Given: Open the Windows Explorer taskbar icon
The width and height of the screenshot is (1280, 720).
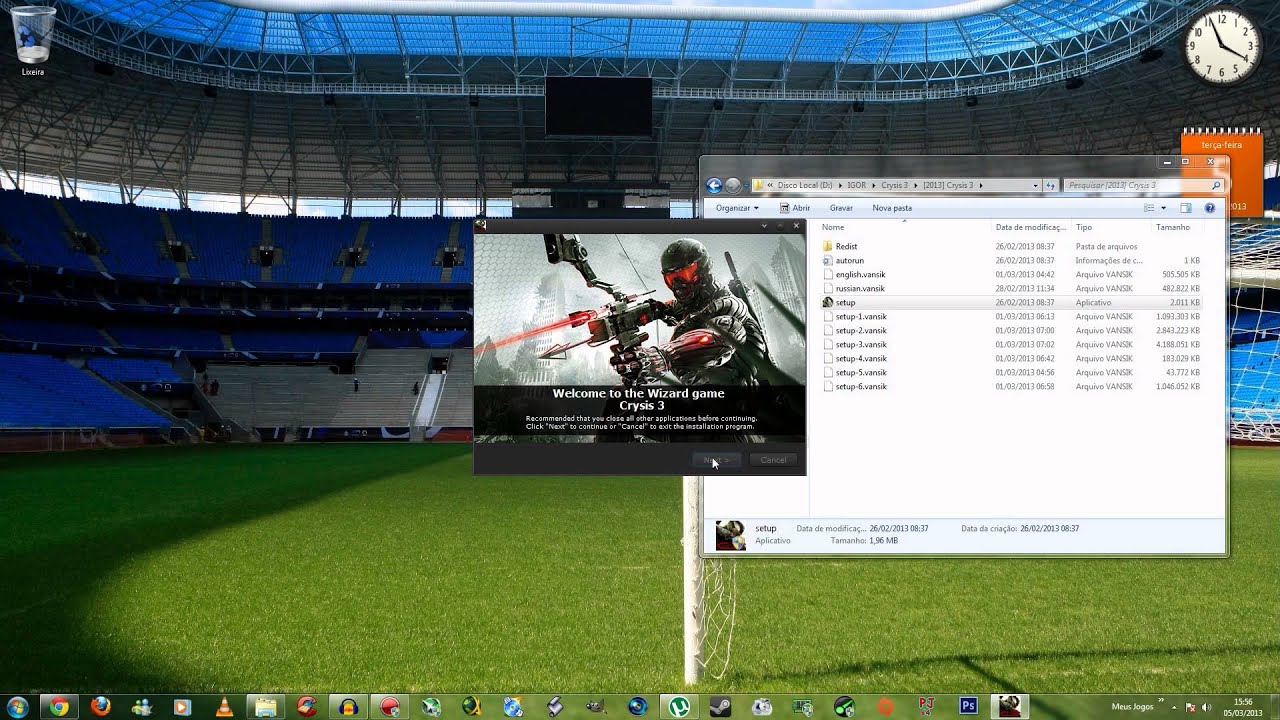Looking at the screenshot, I should (266, 707).
